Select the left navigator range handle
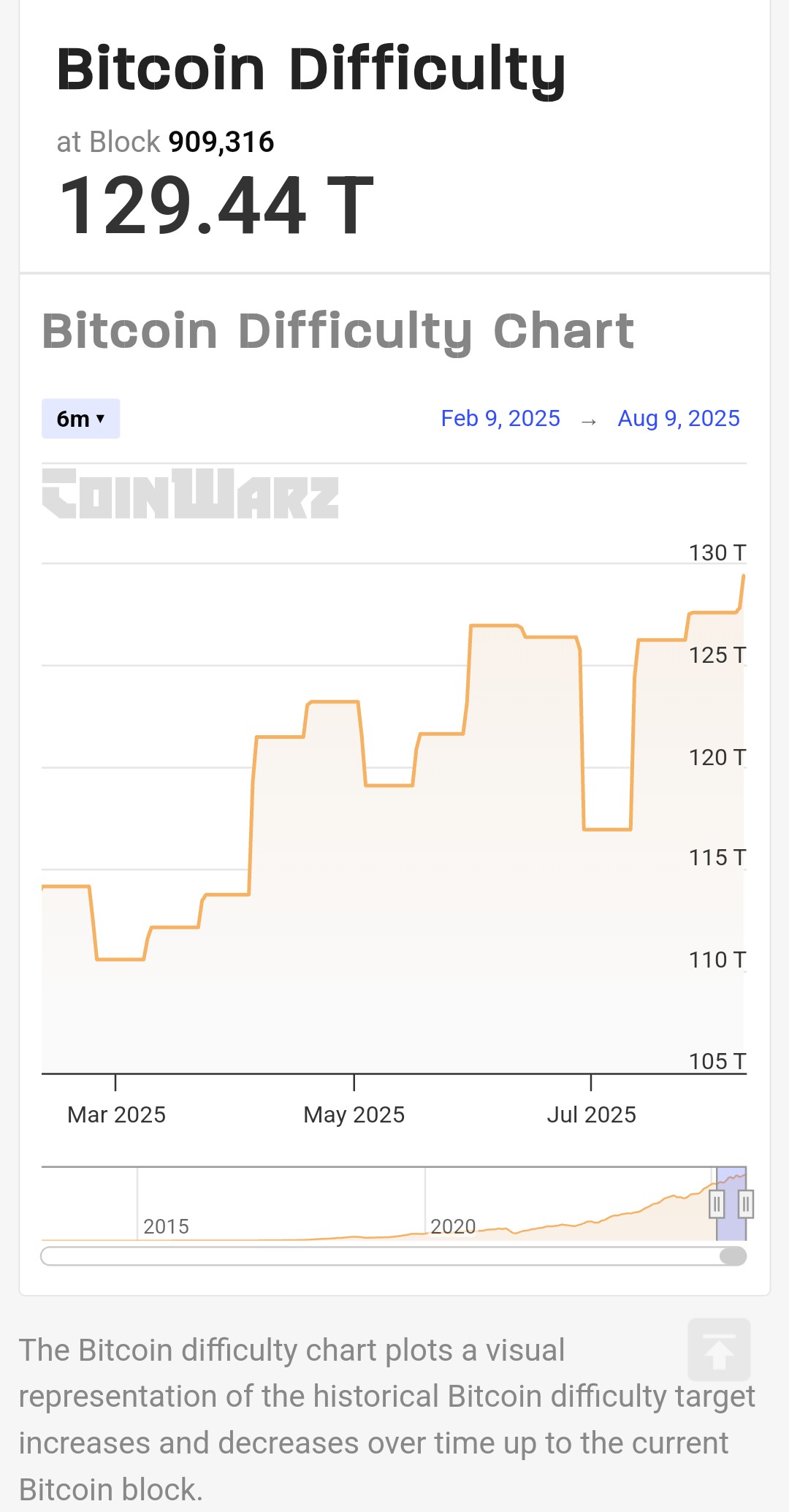Viewport: 789px width, 1512px height. [717, 1204]
